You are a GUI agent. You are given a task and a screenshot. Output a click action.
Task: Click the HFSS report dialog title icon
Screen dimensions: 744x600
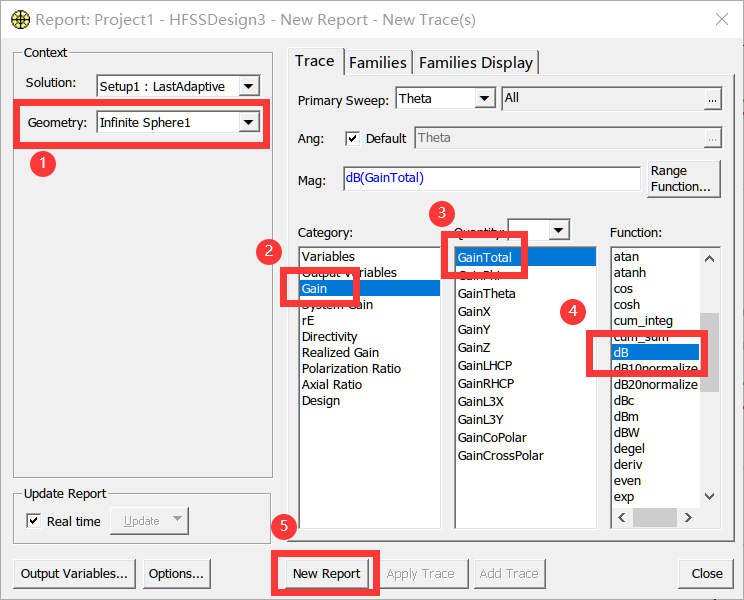(20, 20)
